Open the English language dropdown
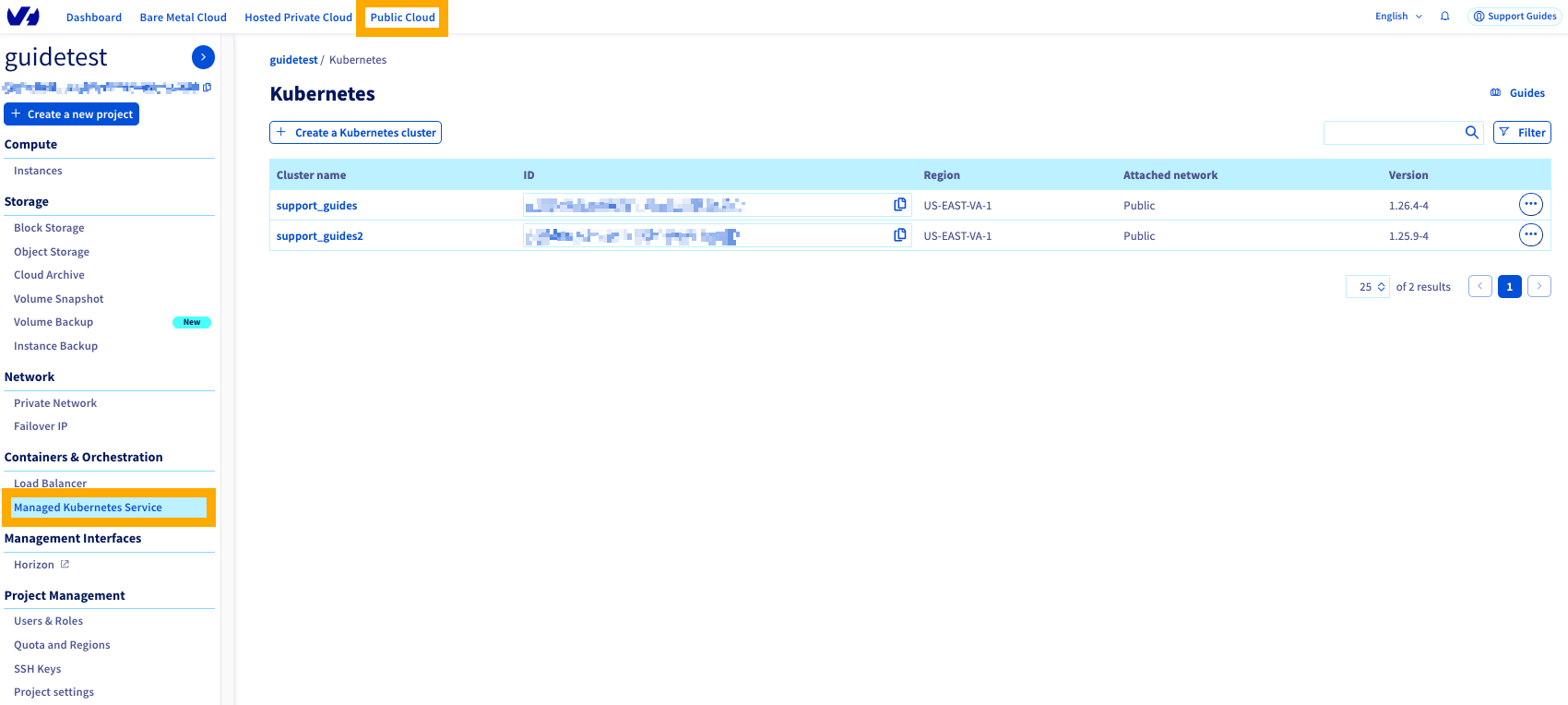Viewport: 1568px width, 705px height. click(1398, 17)
